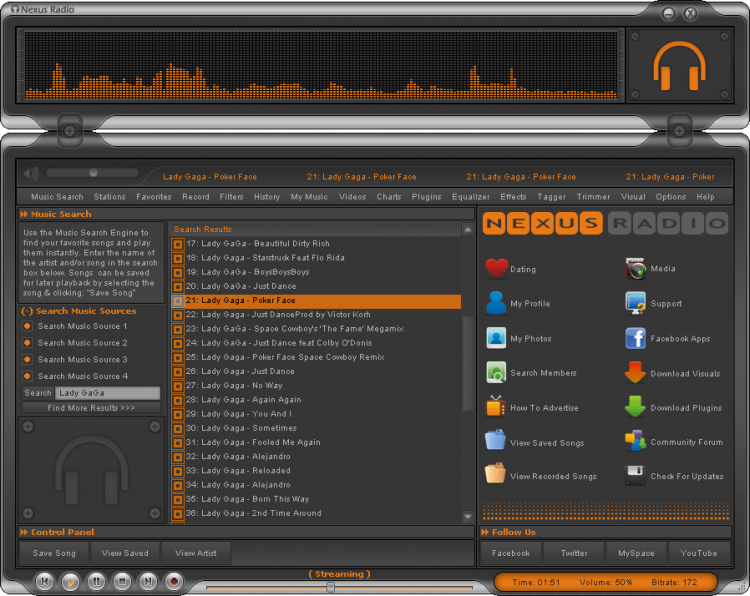Image resolution: width=750 pixels, height=596 pixels.
Task: Toggle the box beside 21: Poker Face
Action: pos(178,301)
